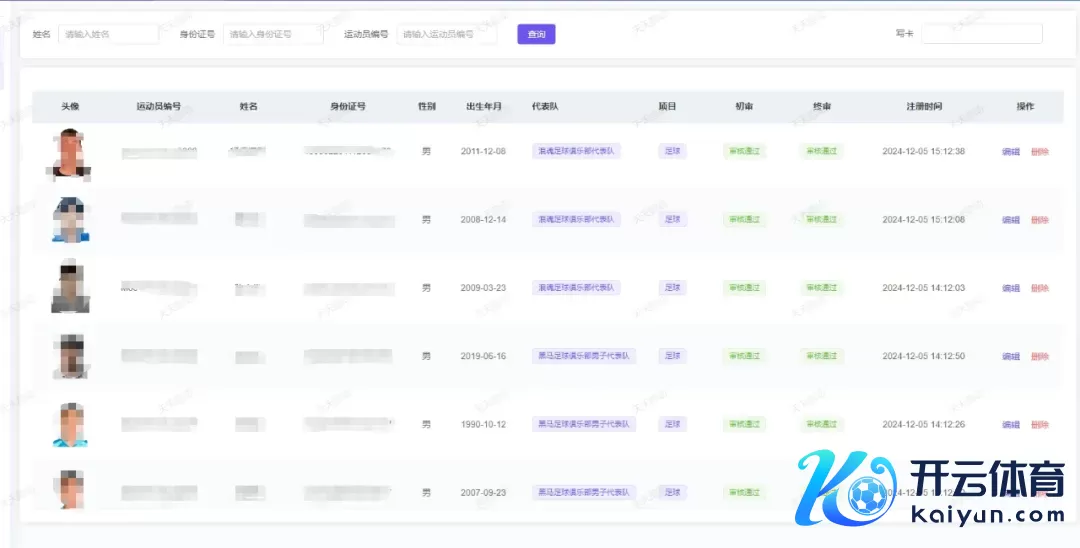Click the 查询 search button
The width and height of the screenshot is (1080, 548).
click(536, 34)
